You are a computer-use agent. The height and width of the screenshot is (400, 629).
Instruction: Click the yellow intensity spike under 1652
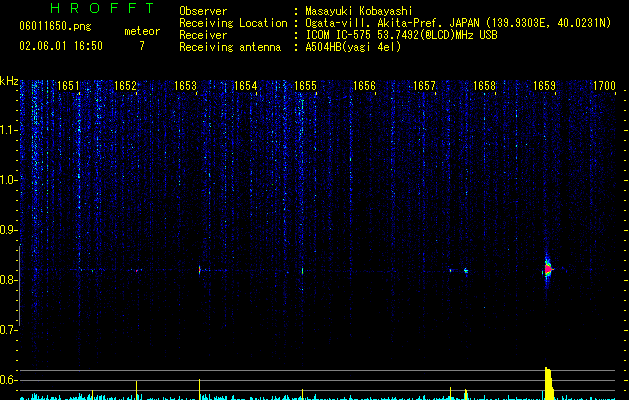[136, 390]
